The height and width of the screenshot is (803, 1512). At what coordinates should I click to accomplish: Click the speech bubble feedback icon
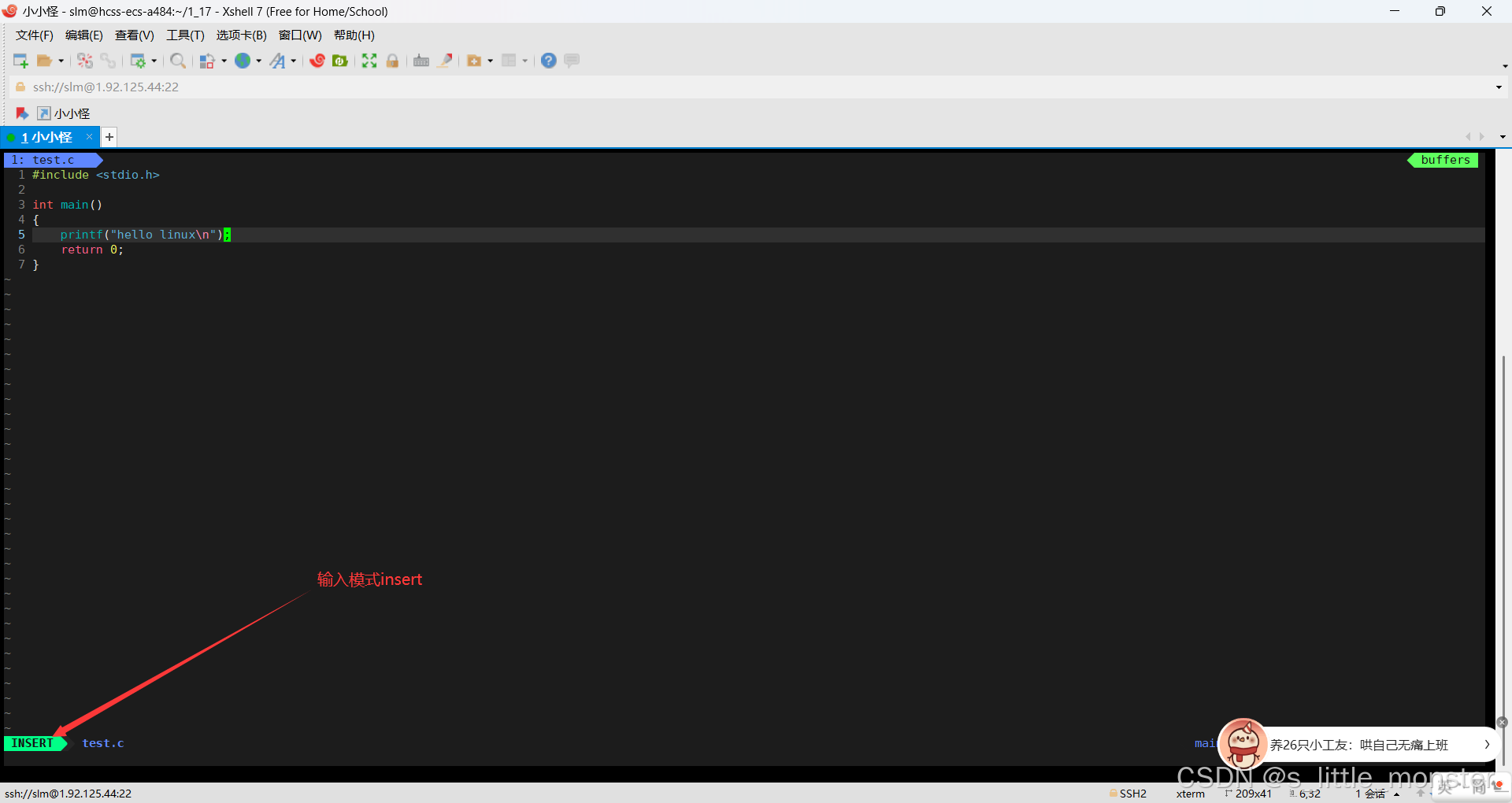coord(572,61)
